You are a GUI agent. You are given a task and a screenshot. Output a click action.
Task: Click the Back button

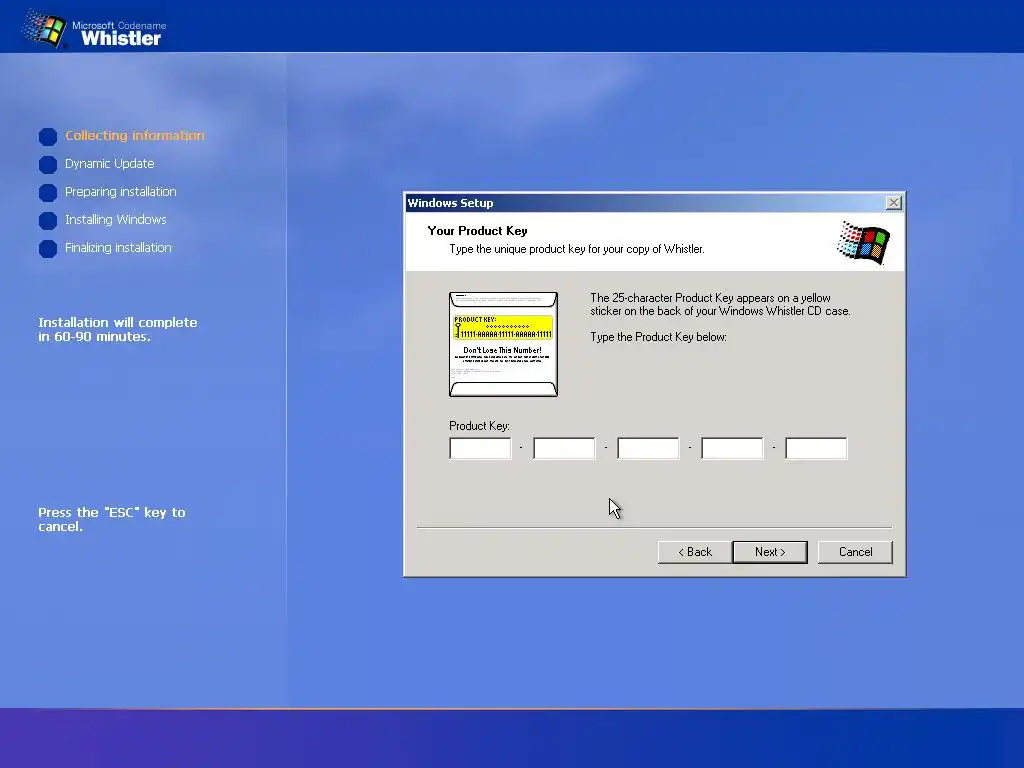(695, 552)
